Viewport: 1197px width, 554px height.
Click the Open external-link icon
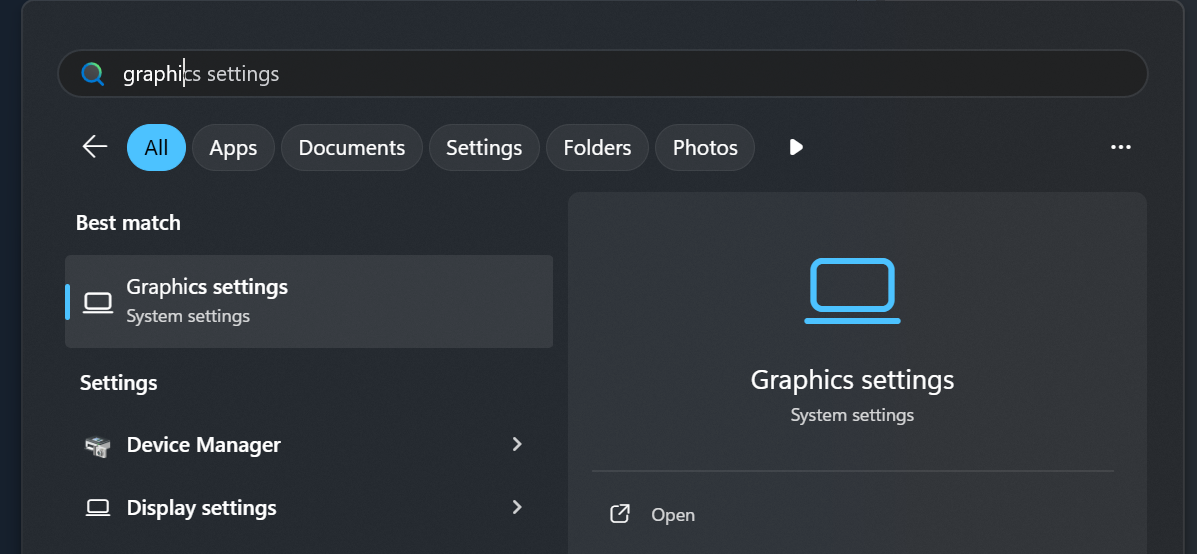pos(620,515)
